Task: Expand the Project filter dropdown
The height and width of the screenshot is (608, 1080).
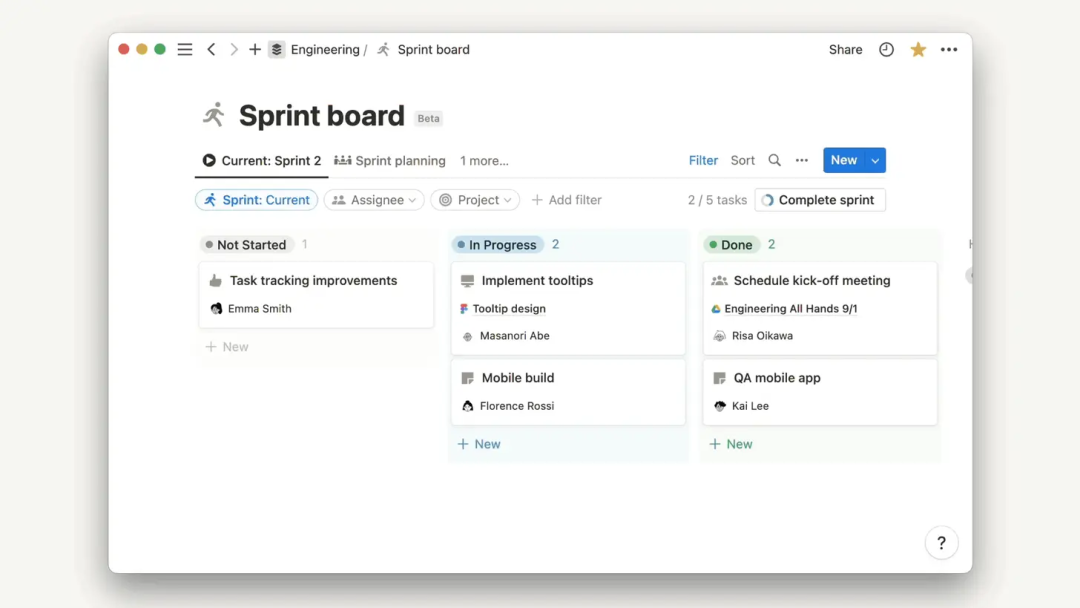Action: coord(476,200)
